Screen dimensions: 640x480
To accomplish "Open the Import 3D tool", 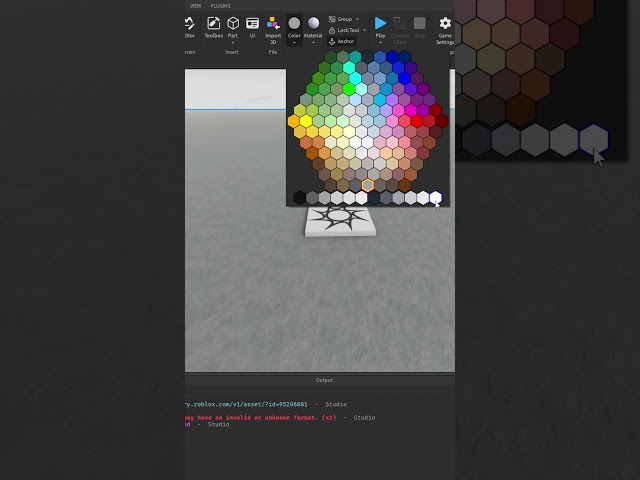I will click(273, 30).
